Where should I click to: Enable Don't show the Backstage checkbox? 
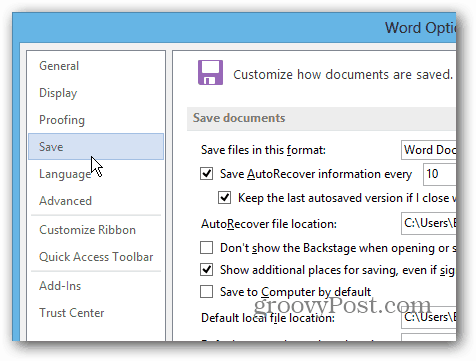207,248
